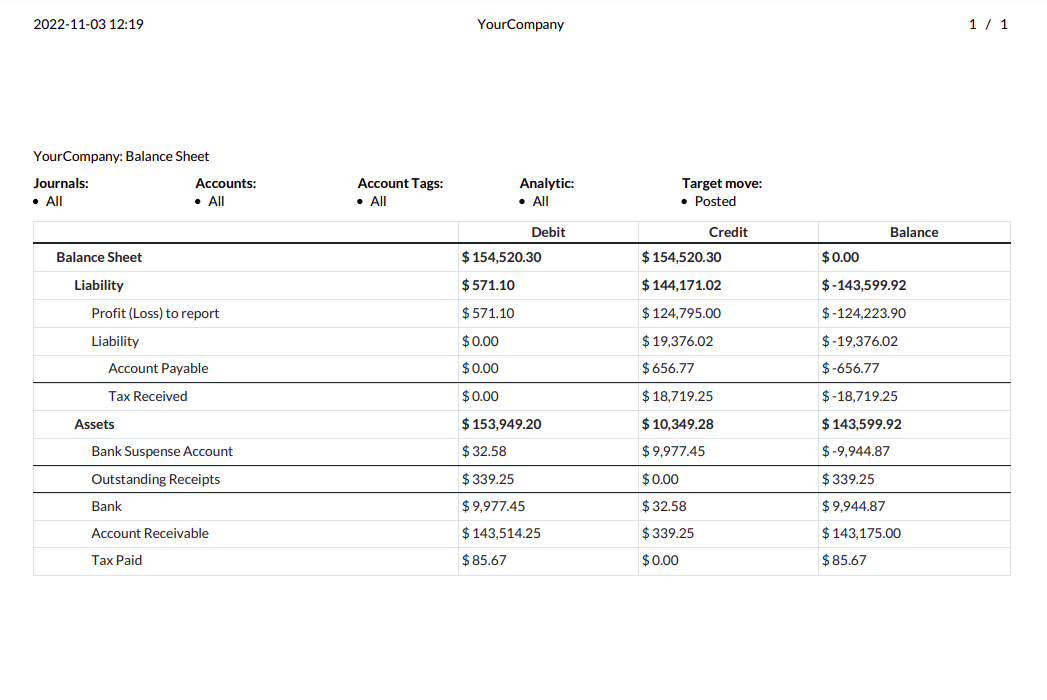The width and height of the screenshot is (1047, 700).
Task: Click the Posted value under Target move
Action: point(715,201)
